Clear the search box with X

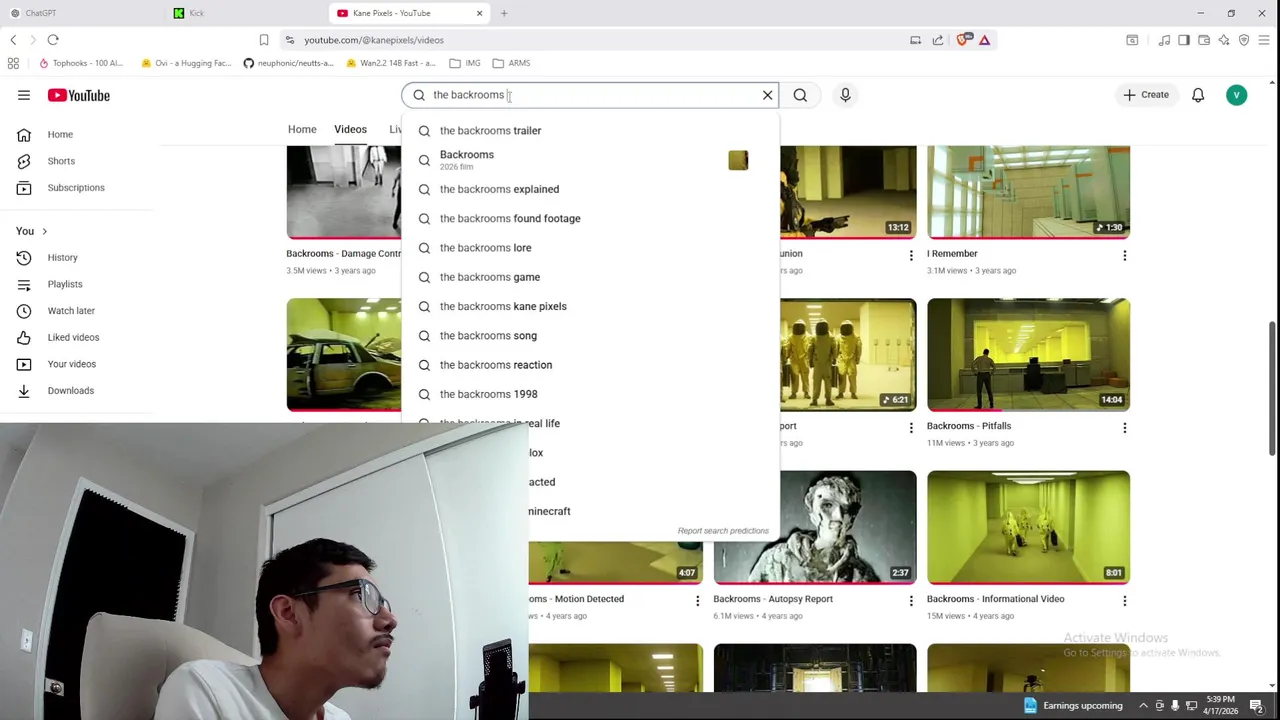[767, 95]
